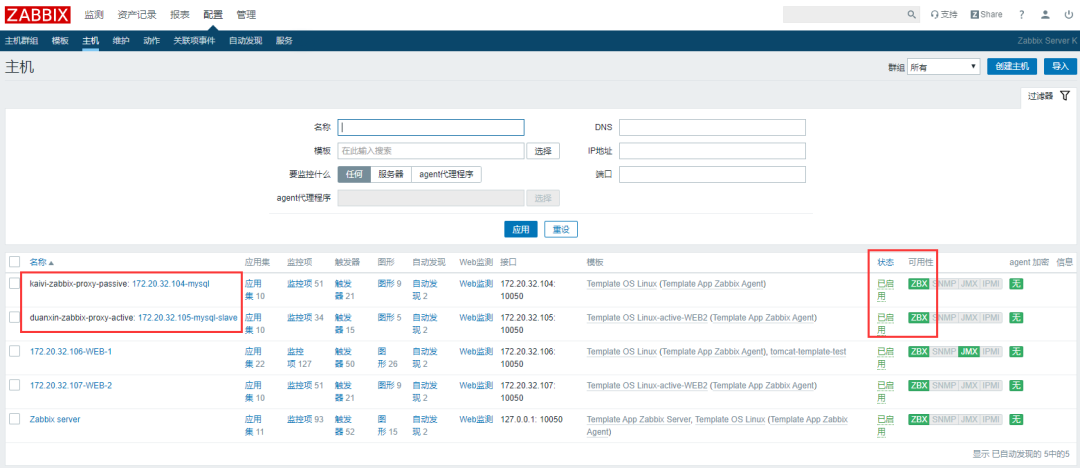Open host 172.20.32.104-mysql
Image resolution: width=1080 pixels, height=468 pixels.
pyautogui.click(x=171, y=283)
